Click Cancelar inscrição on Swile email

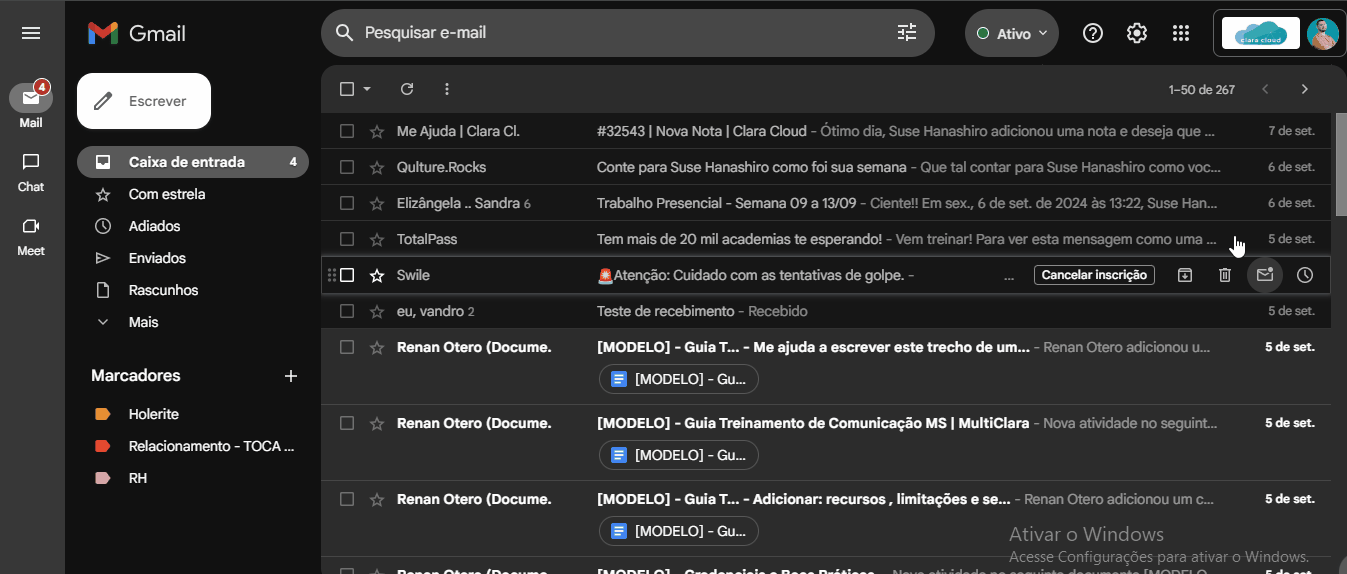click(x=1094, y=275)
